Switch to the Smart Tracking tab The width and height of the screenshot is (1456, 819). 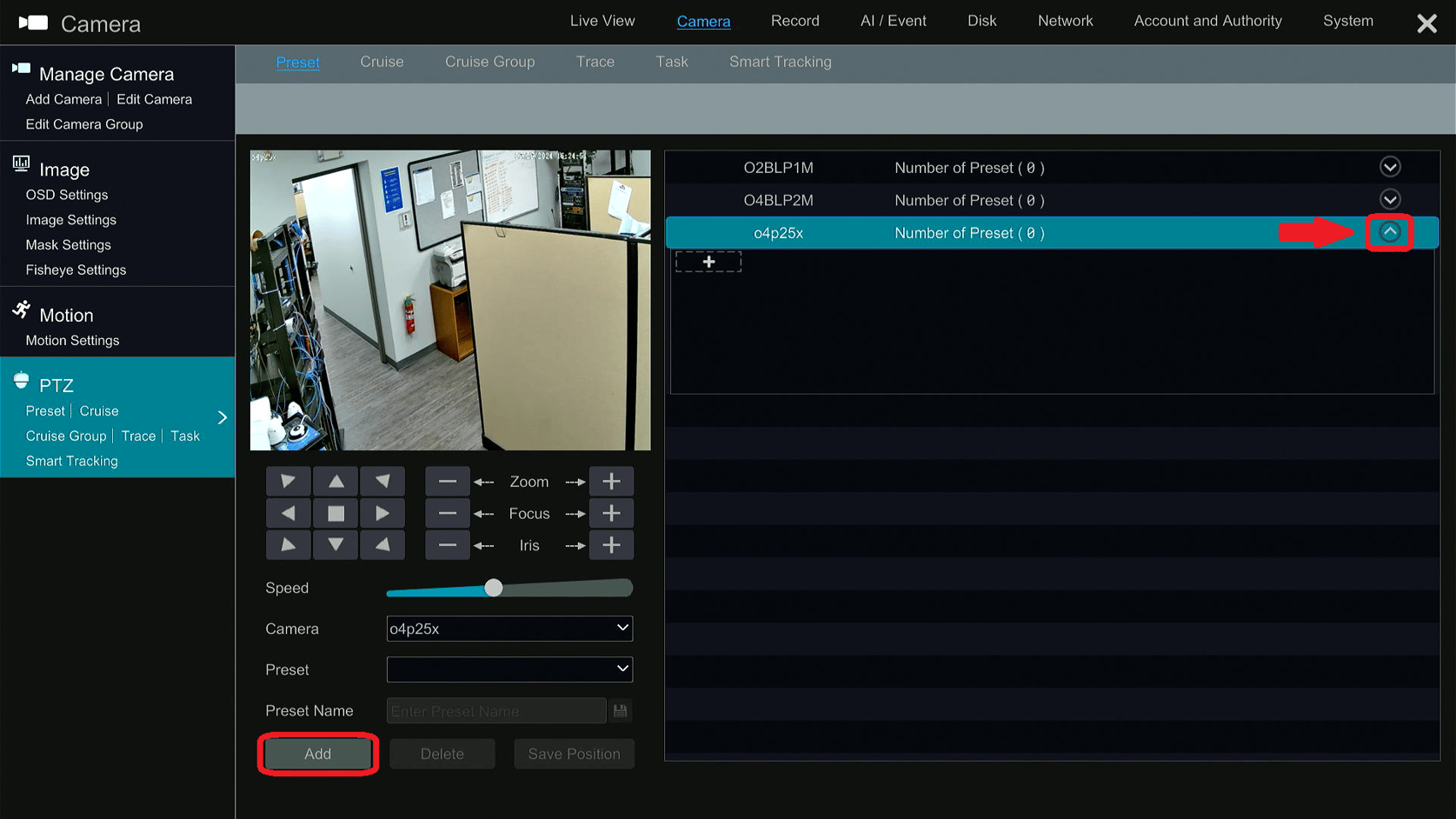(x=780, y=62)
